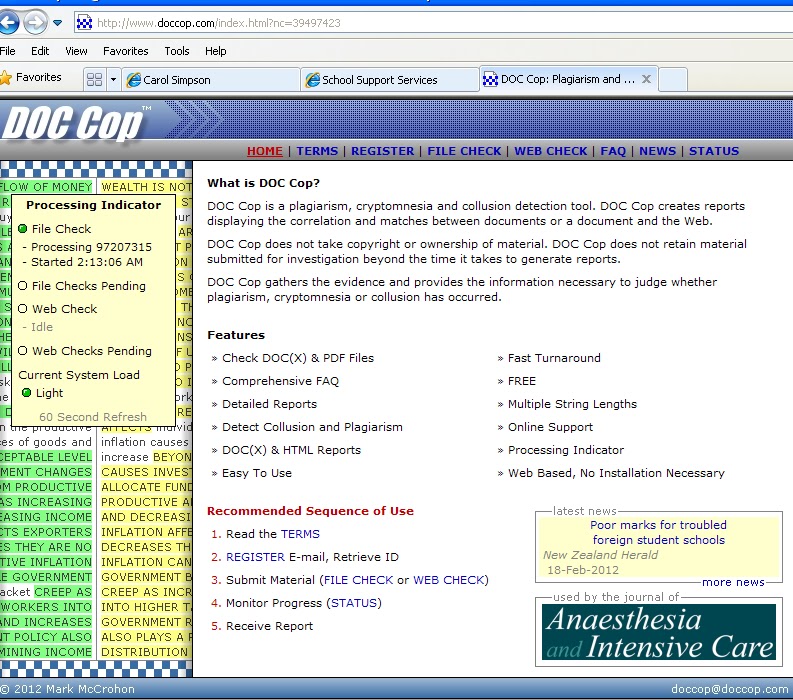Click the browser Forward arrow button

35,23
